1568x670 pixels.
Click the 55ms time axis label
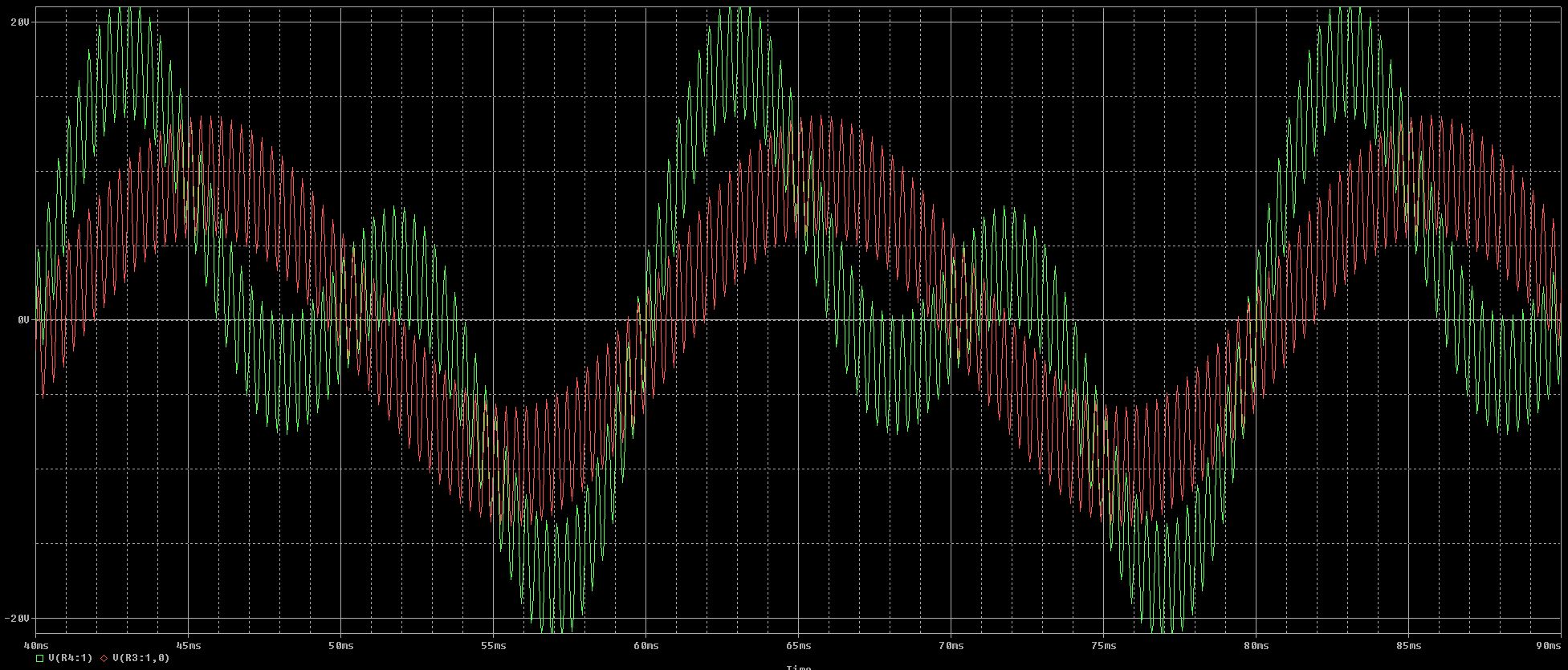pos(493,645)
